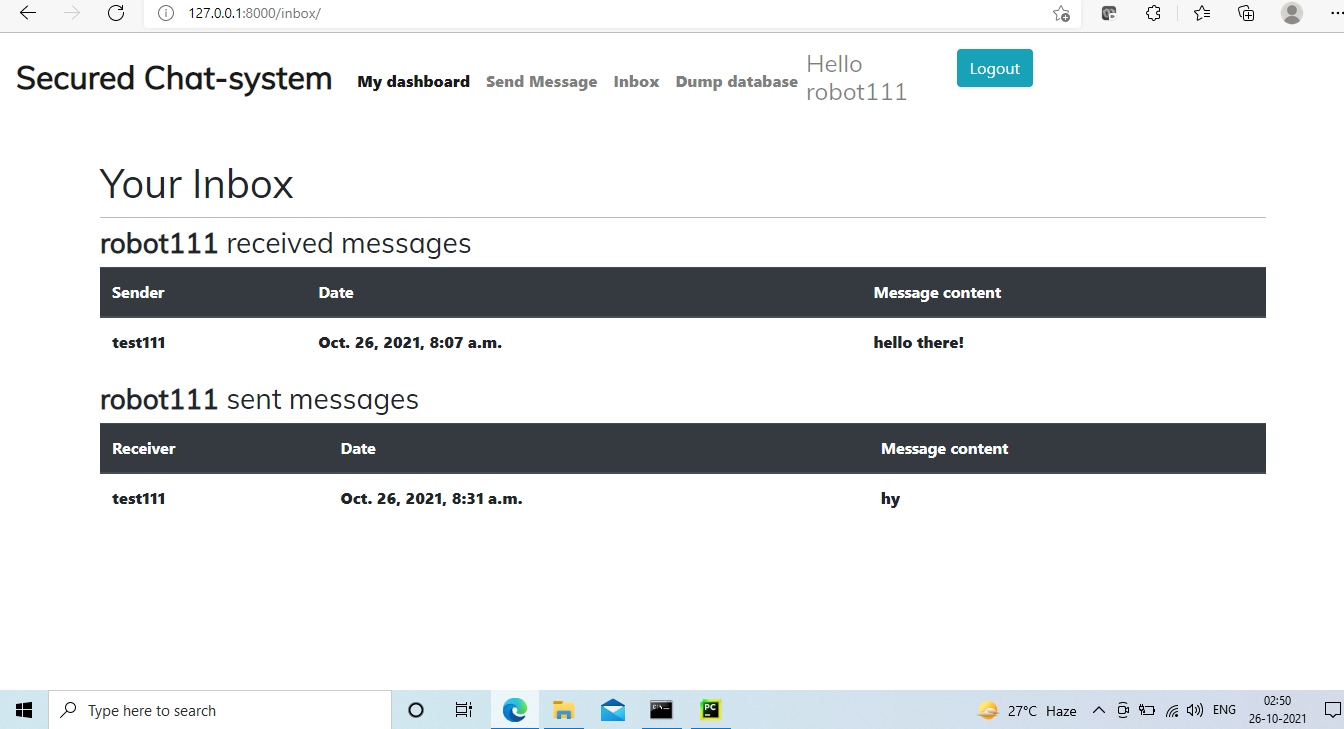Open the notification center icon
Screen dimensions: 1344x729
(x=1331, y=710)
